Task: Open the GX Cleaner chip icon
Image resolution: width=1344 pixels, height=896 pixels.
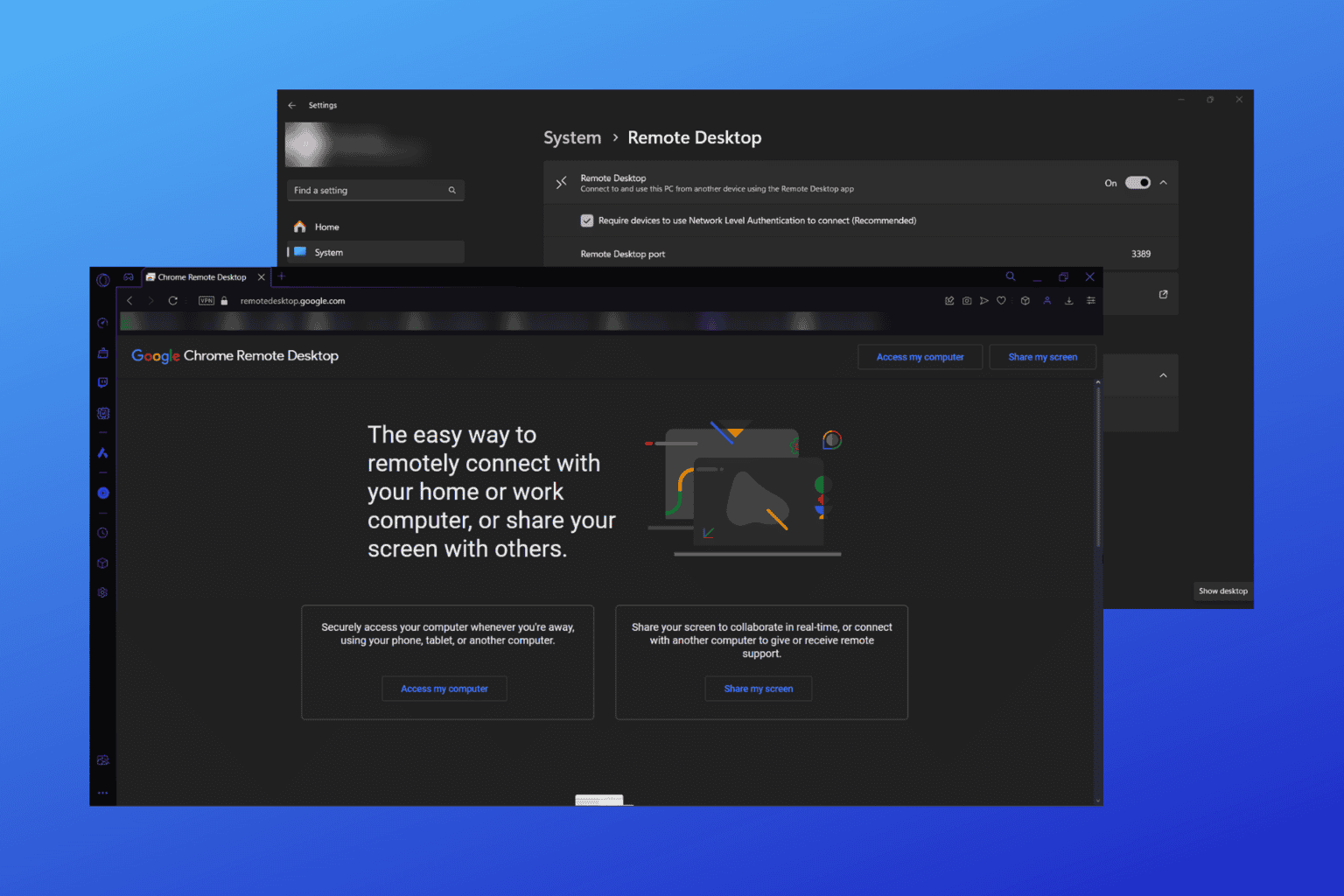Action: pos(102,413)
